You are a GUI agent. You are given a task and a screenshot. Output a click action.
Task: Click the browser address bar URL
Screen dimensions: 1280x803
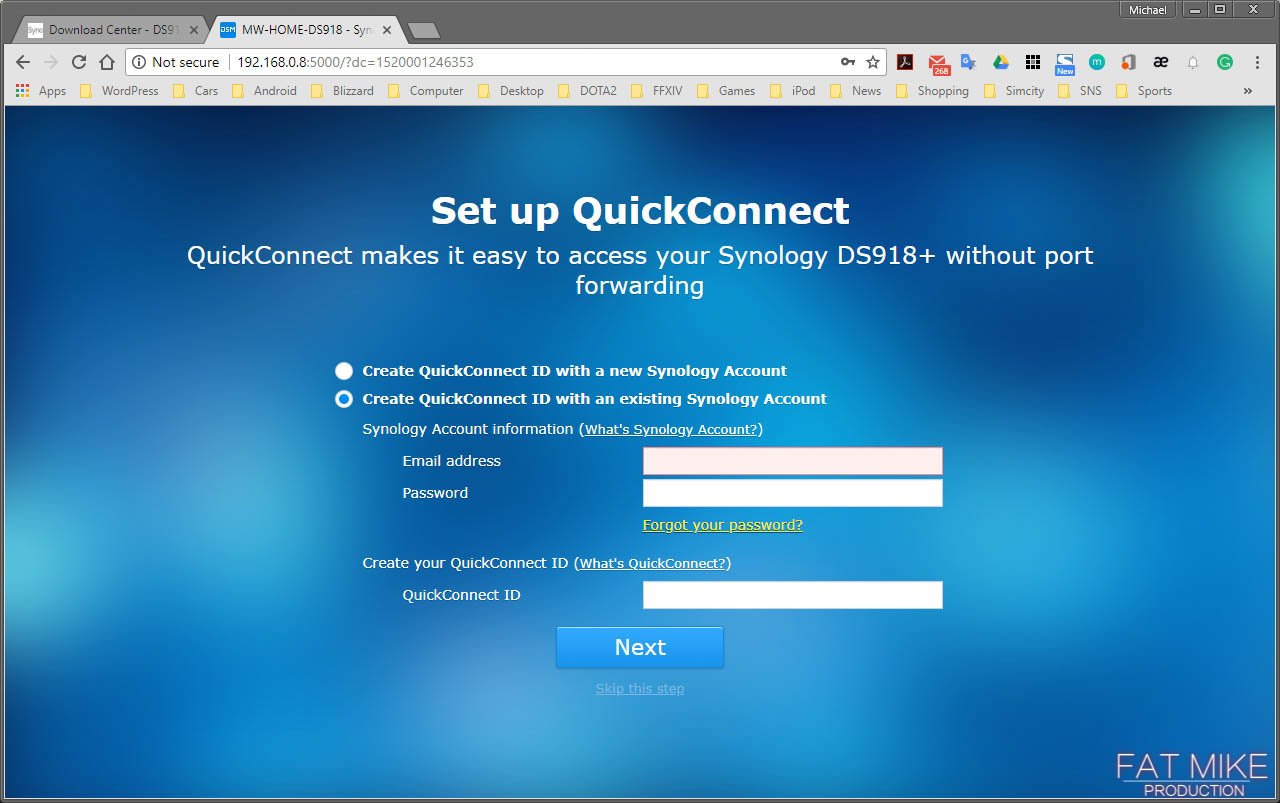coord(355,62)
